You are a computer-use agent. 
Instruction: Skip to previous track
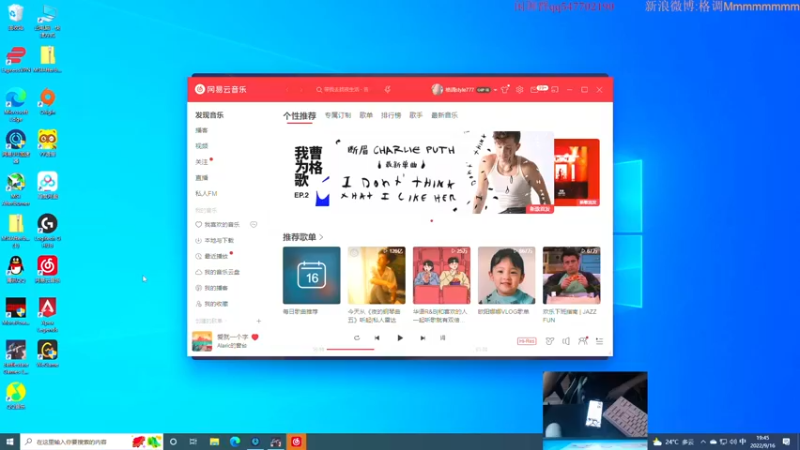[x=377, y=338]
